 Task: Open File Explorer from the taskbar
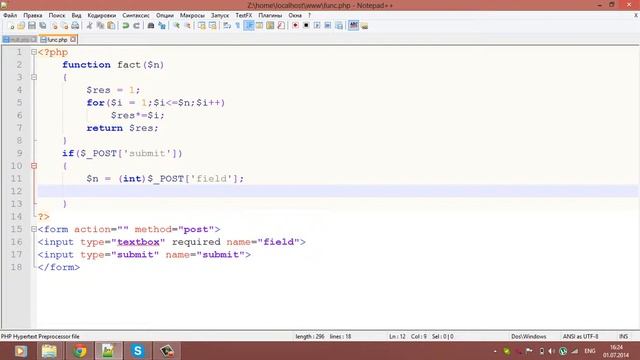tap(49, 351)
